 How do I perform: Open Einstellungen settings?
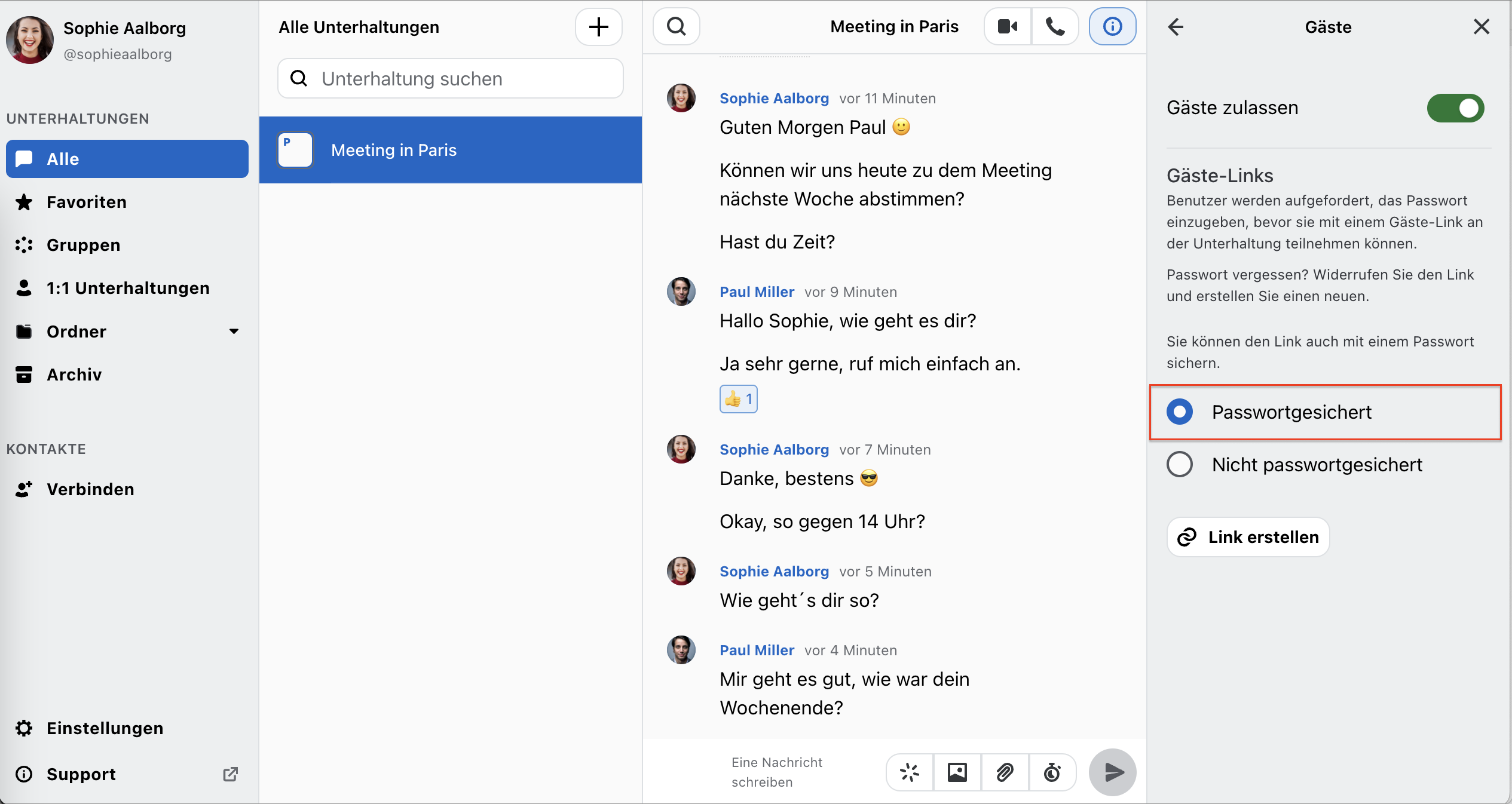[x=127, y=728]
